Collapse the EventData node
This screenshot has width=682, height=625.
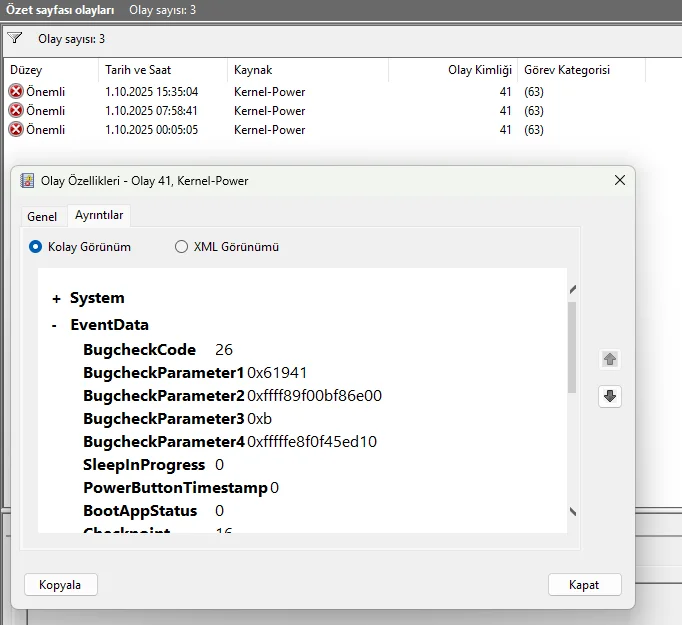click(x=54, y=325)
